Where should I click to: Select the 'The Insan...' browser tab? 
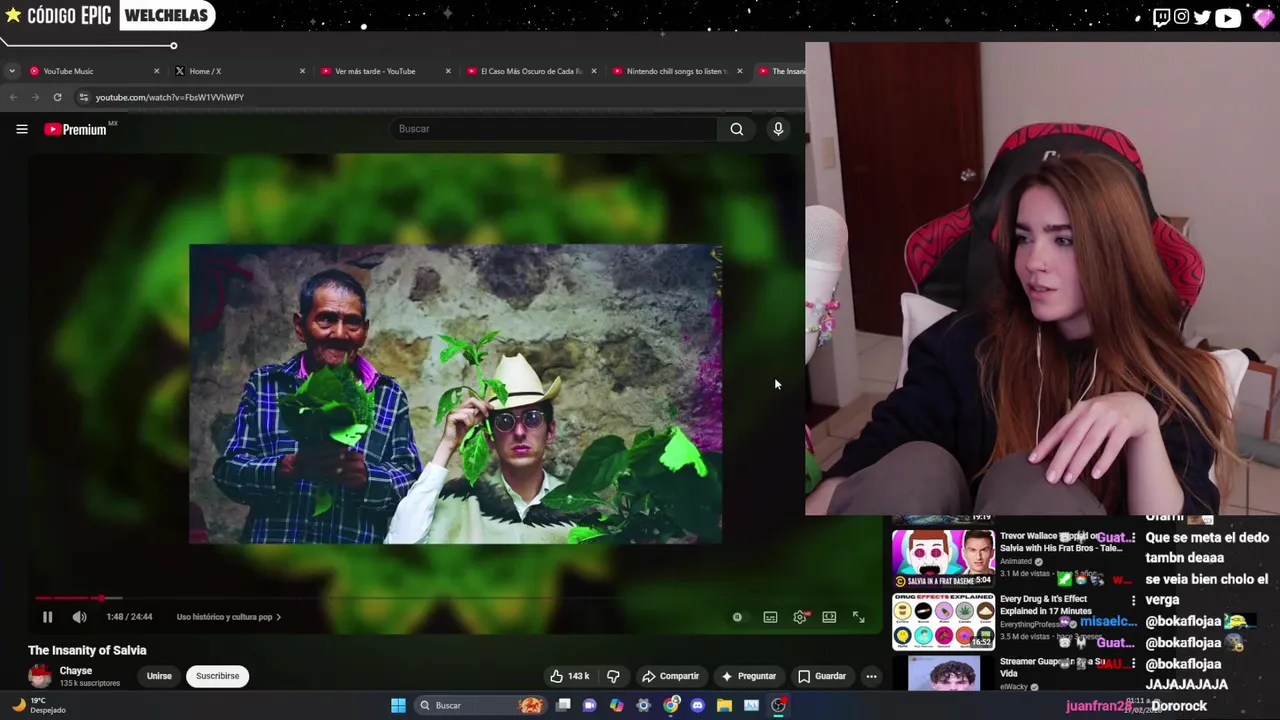[x=781, y=71]
